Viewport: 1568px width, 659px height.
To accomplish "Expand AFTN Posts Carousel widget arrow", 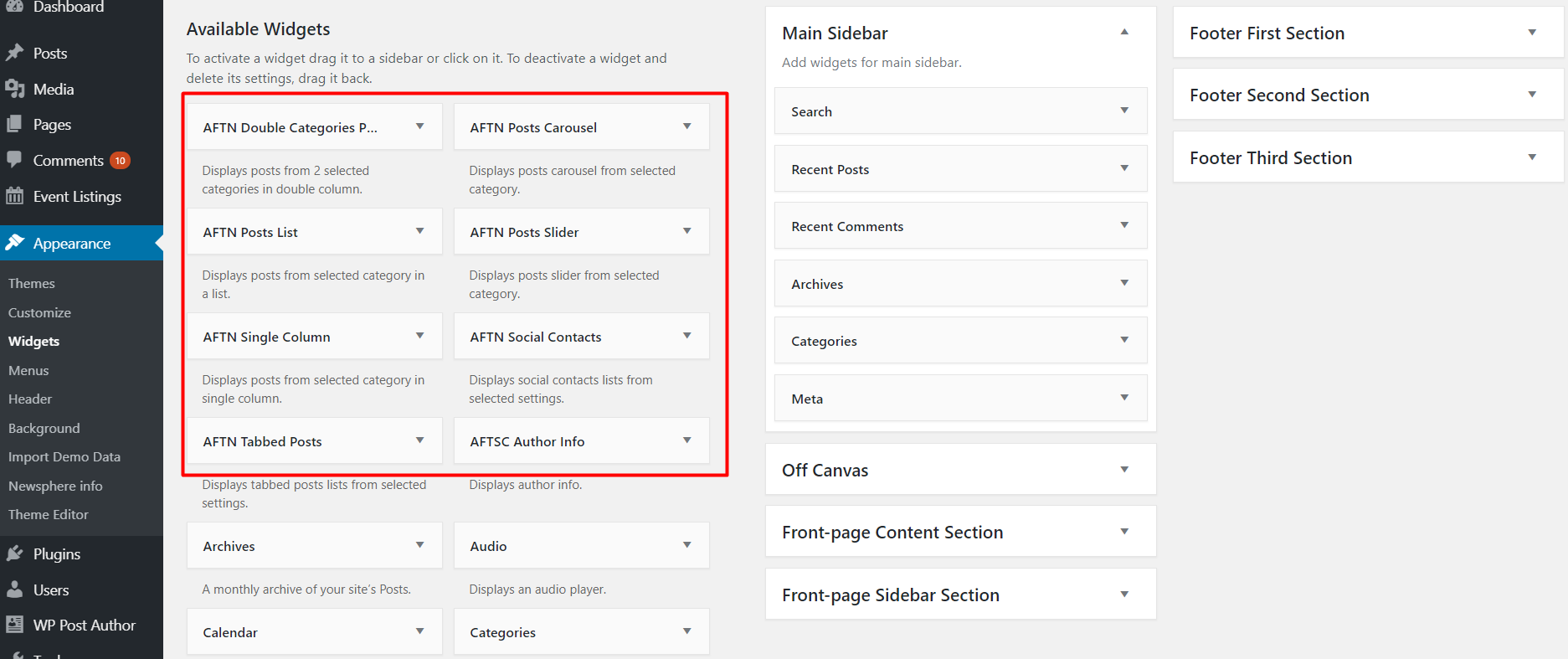I will click(687, 126).
